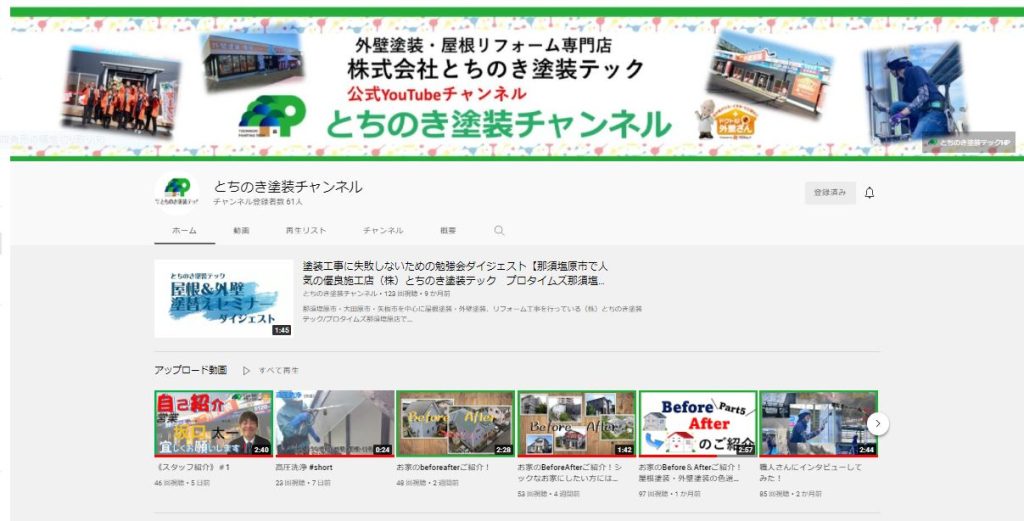This screenshot has height=521, width=1024.
Task: Click the アップロード動画 section heading
Action: (x=190, y=370)
